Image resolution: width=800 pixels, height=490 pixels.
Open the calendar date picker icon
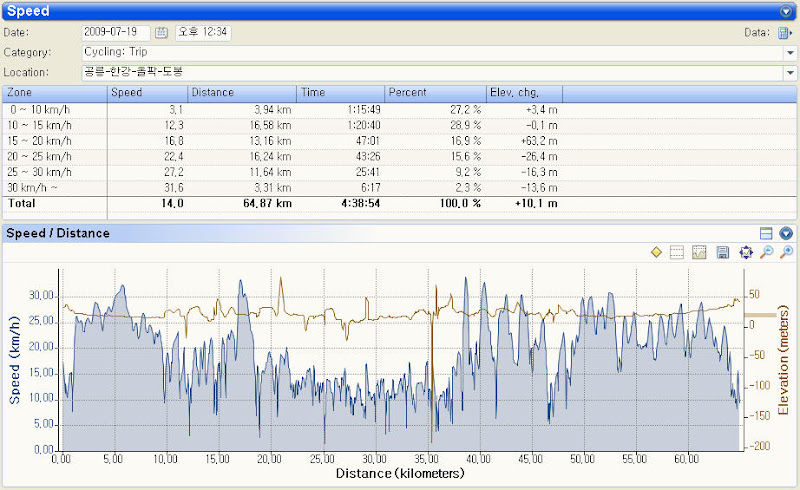coord(161,33)
